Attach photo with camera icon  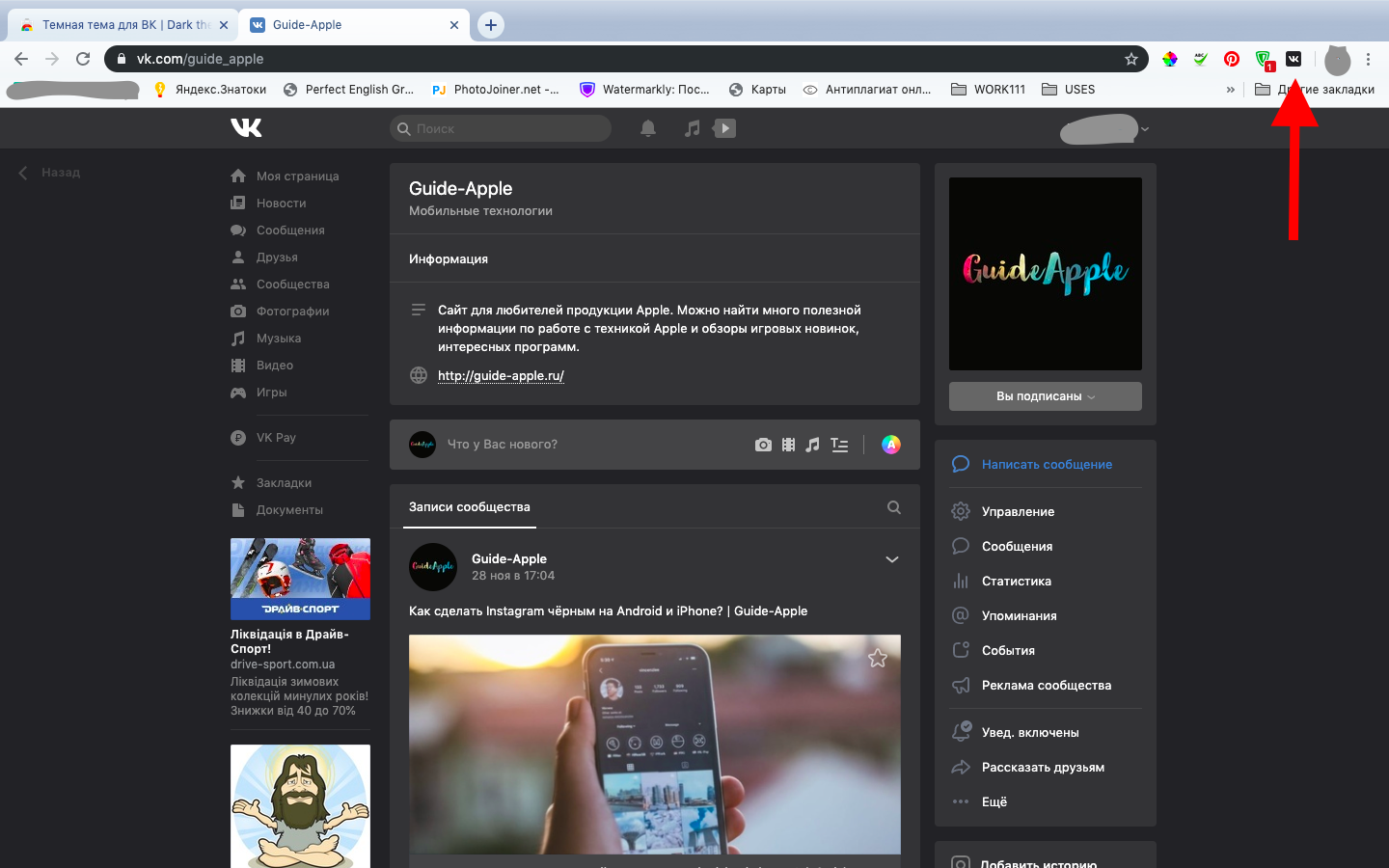tap(763, 445)
